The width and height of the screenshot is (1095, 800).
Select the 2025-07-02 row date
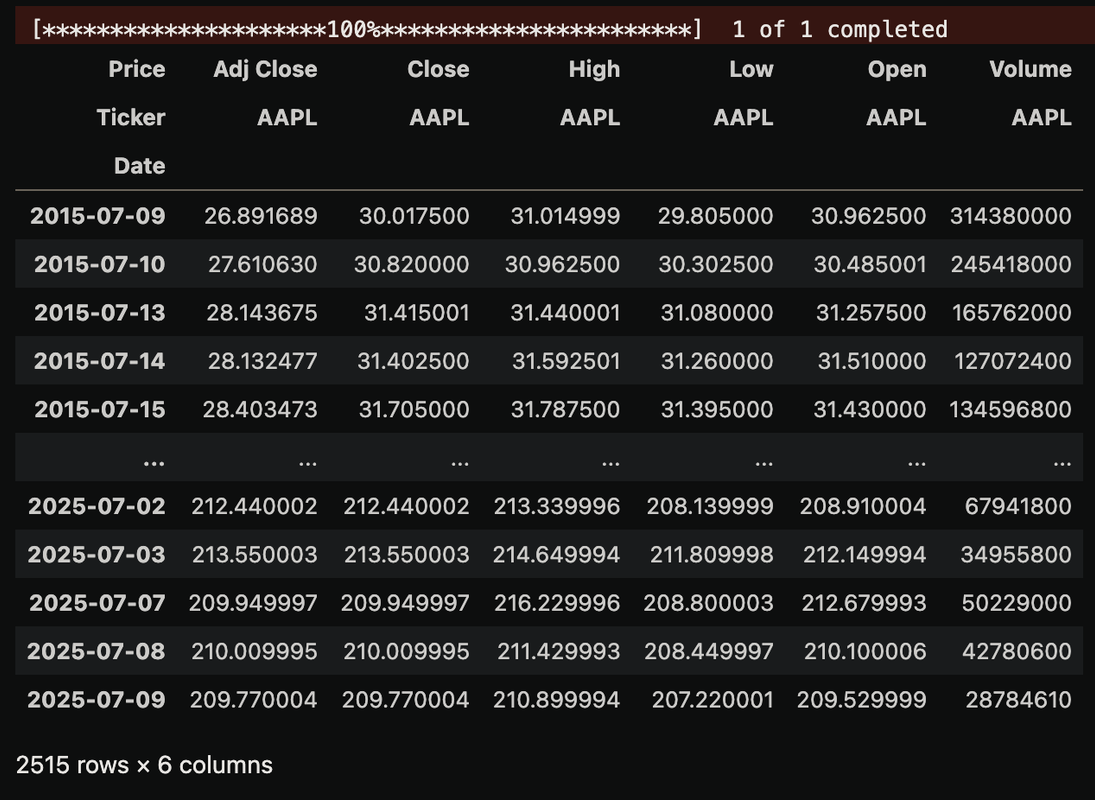tap(97, 506)
